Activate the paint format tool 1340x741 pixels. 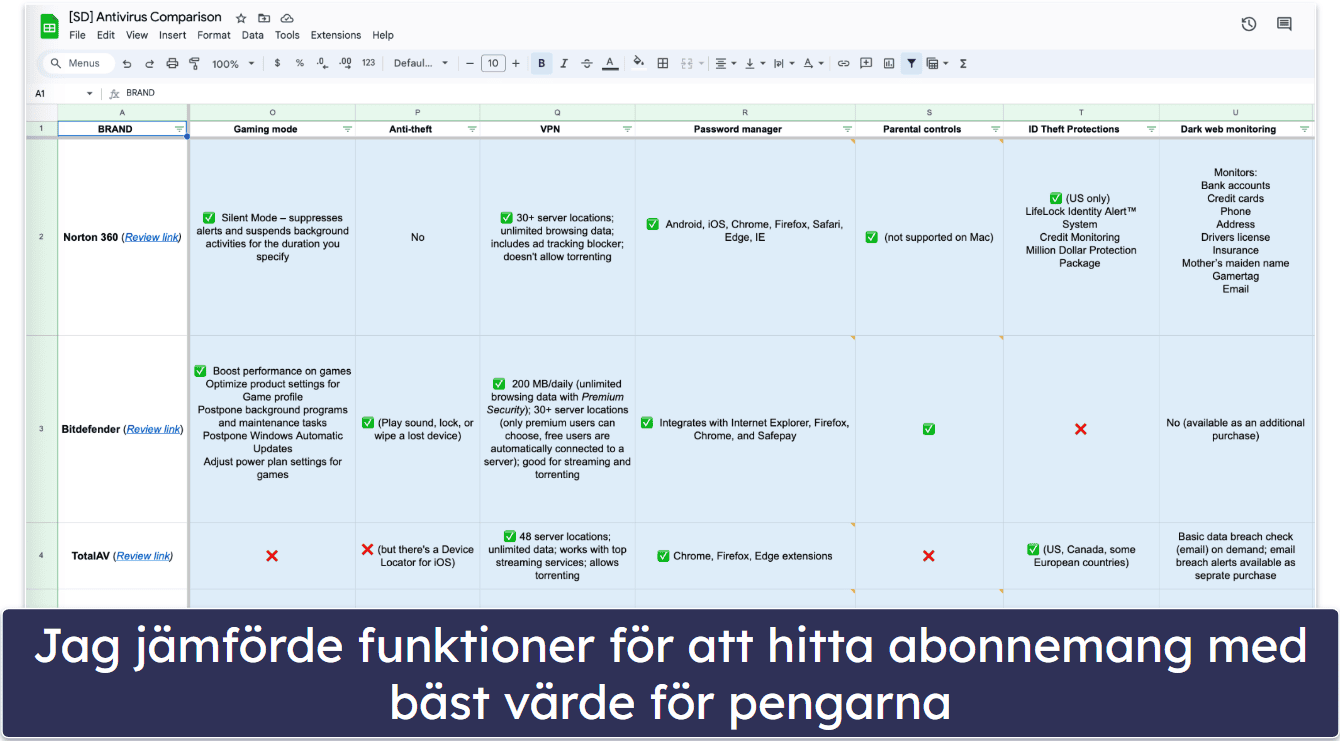point(194,63)
